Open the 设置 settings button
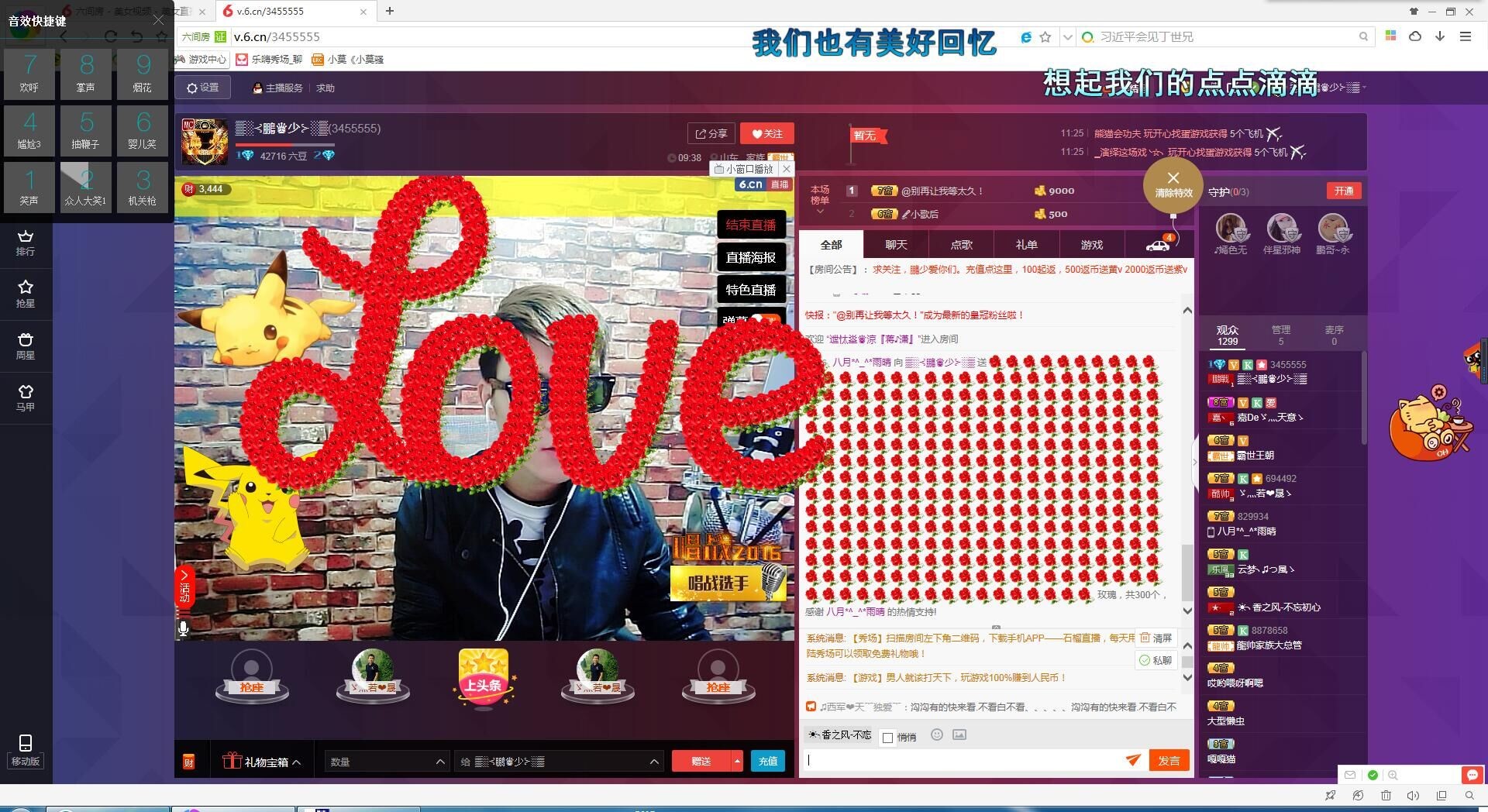This screenshot has height=812, width=1488. pos(203,88)
